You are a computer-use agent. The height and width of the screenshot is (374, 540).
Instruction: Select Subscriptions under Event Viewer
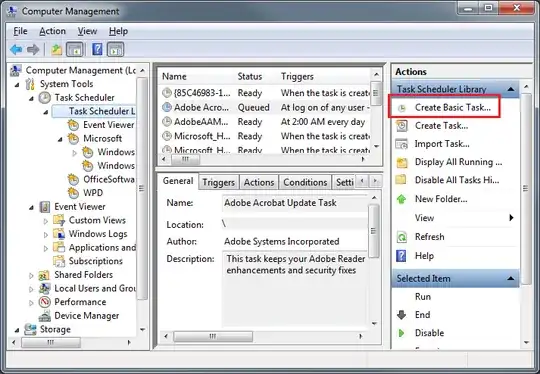[95, 261]
